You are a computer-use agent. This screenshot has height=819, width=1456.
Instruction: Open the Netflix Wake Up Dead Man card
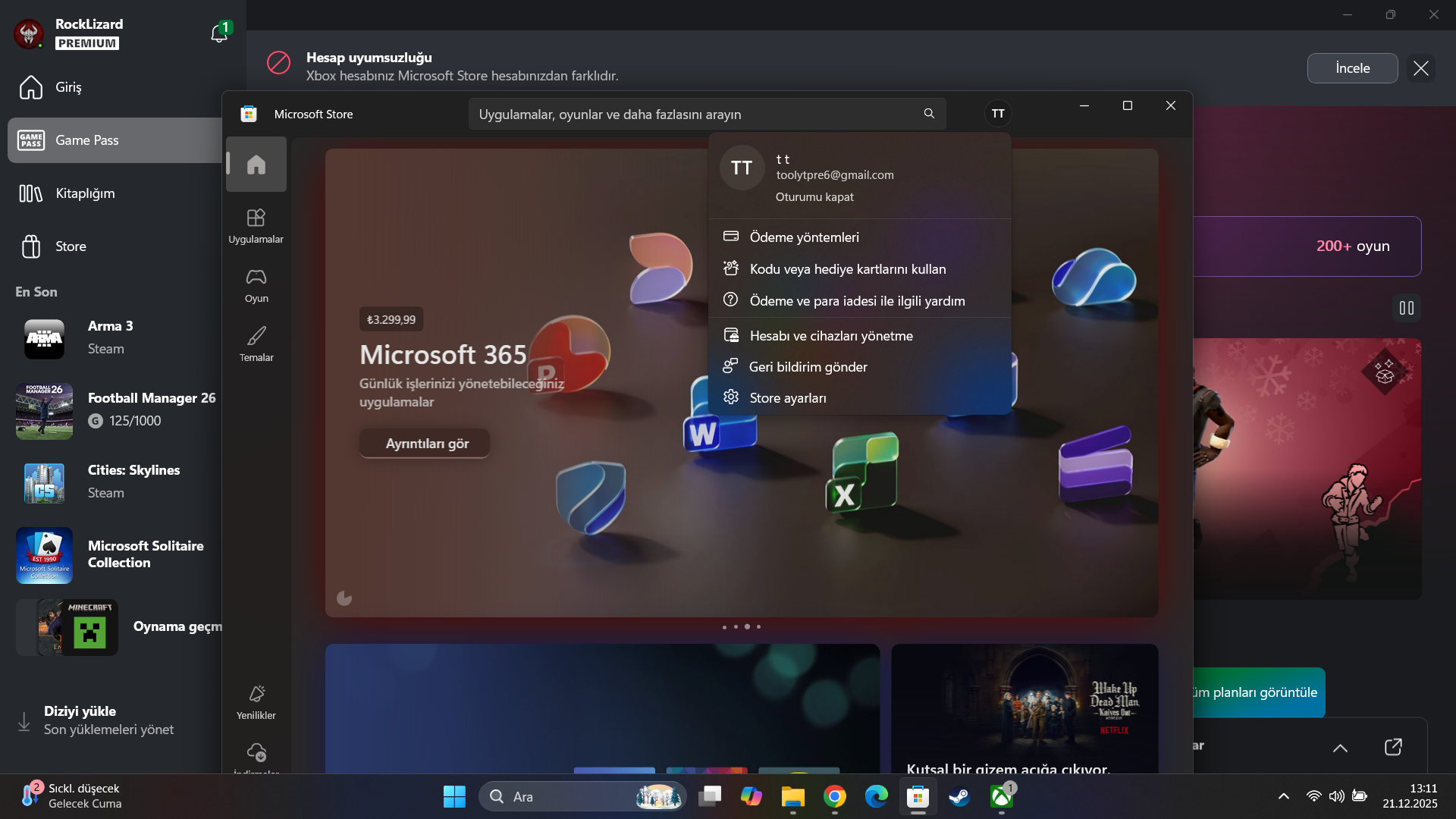pos(1025,709)
